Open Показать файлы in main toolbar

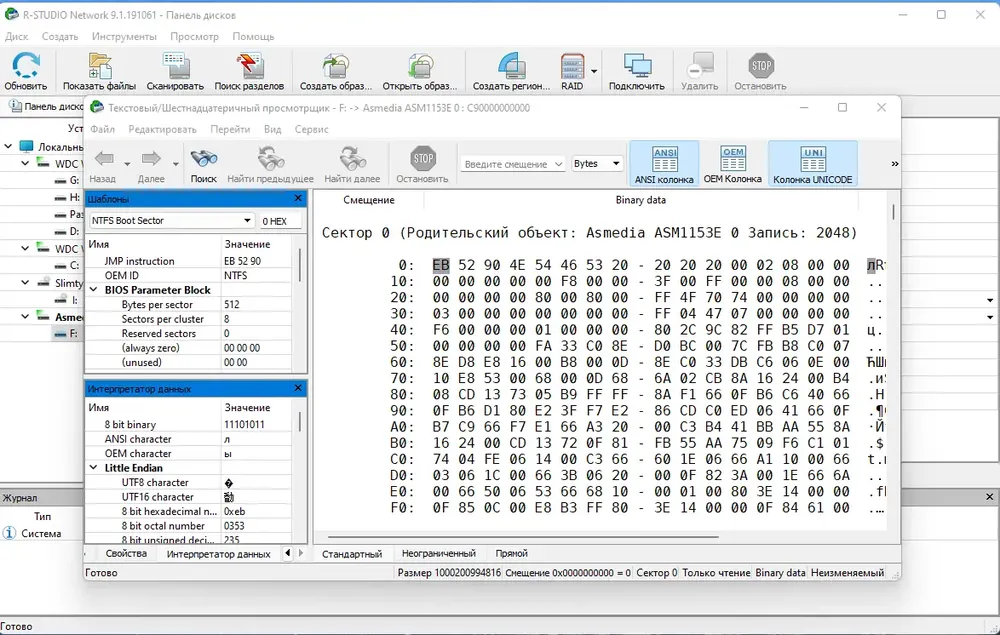(x=99, y=71)
